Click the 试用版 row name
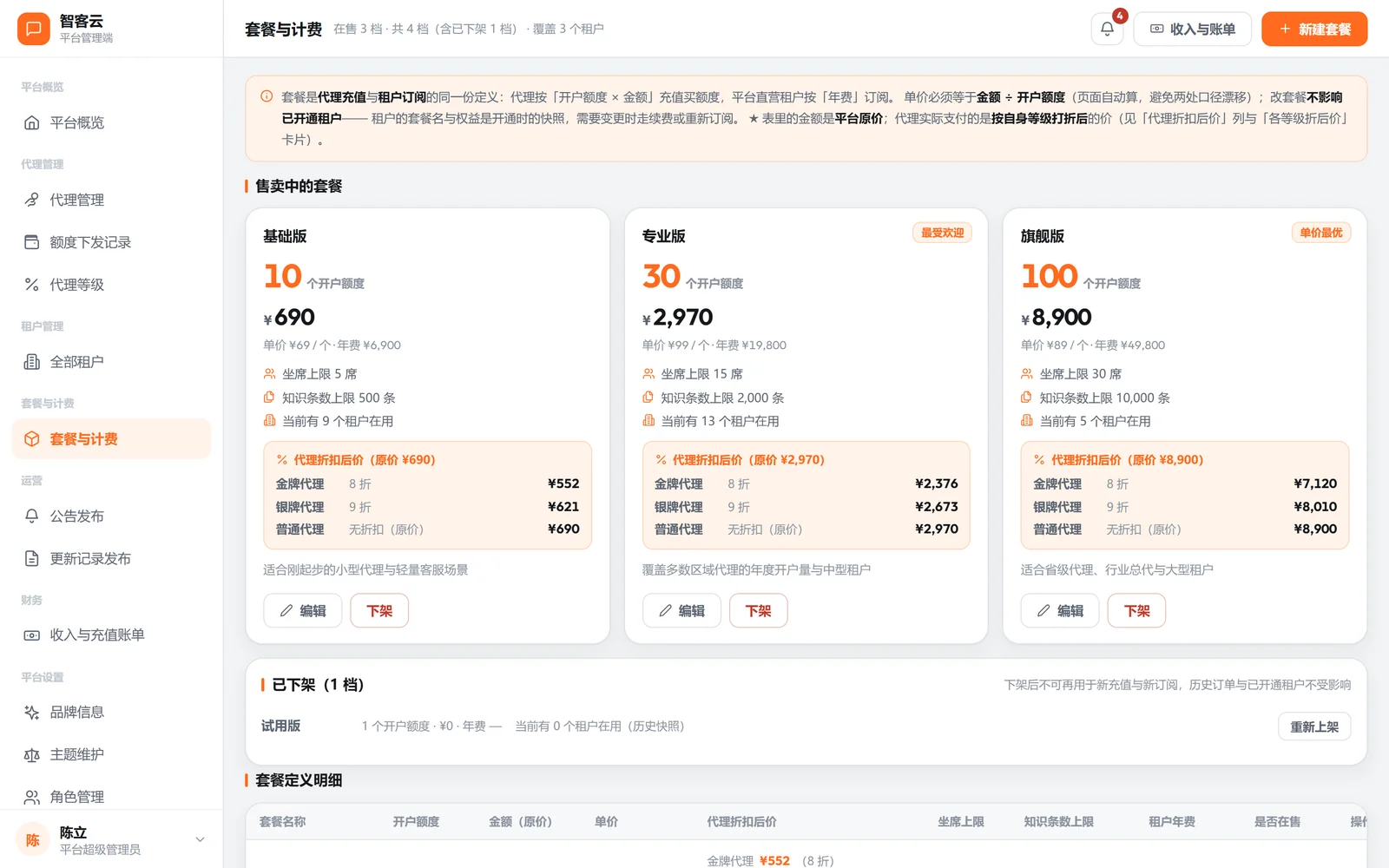Viewport: 1389px width, 868px height. click(x=281, y=726)
